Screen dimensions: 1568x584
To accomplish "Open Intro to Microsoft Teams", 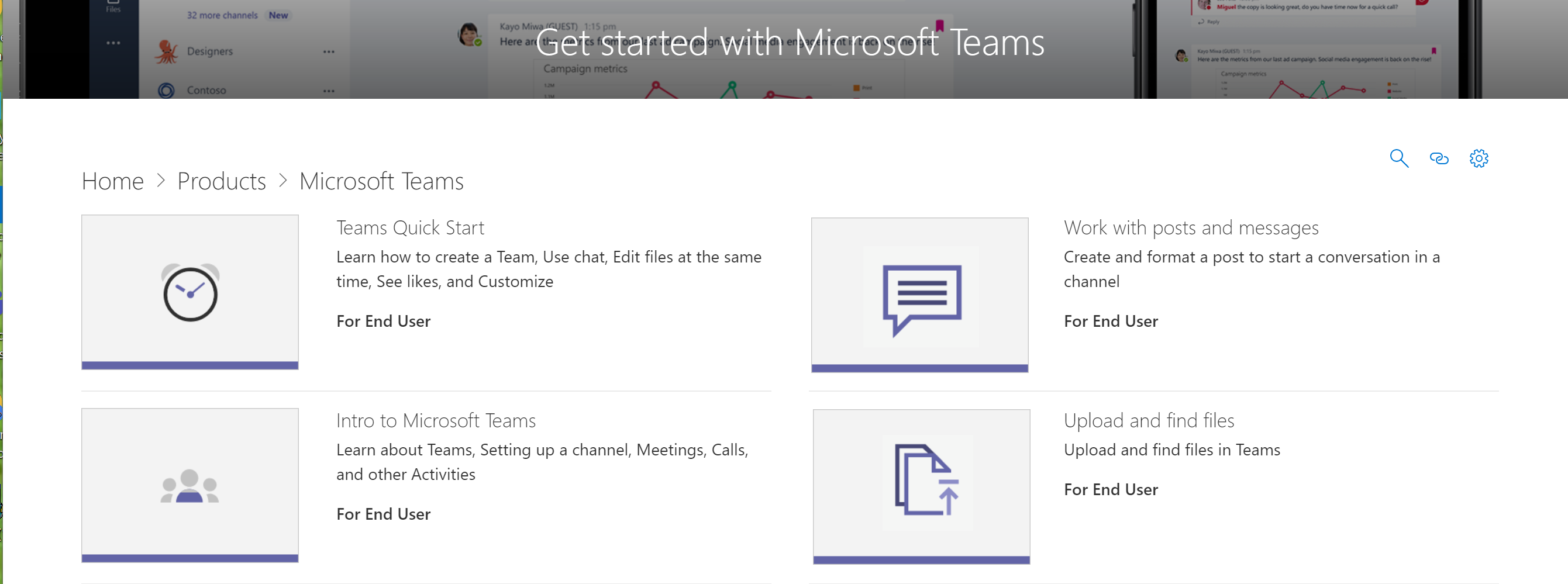I will (x=436, y=420).
